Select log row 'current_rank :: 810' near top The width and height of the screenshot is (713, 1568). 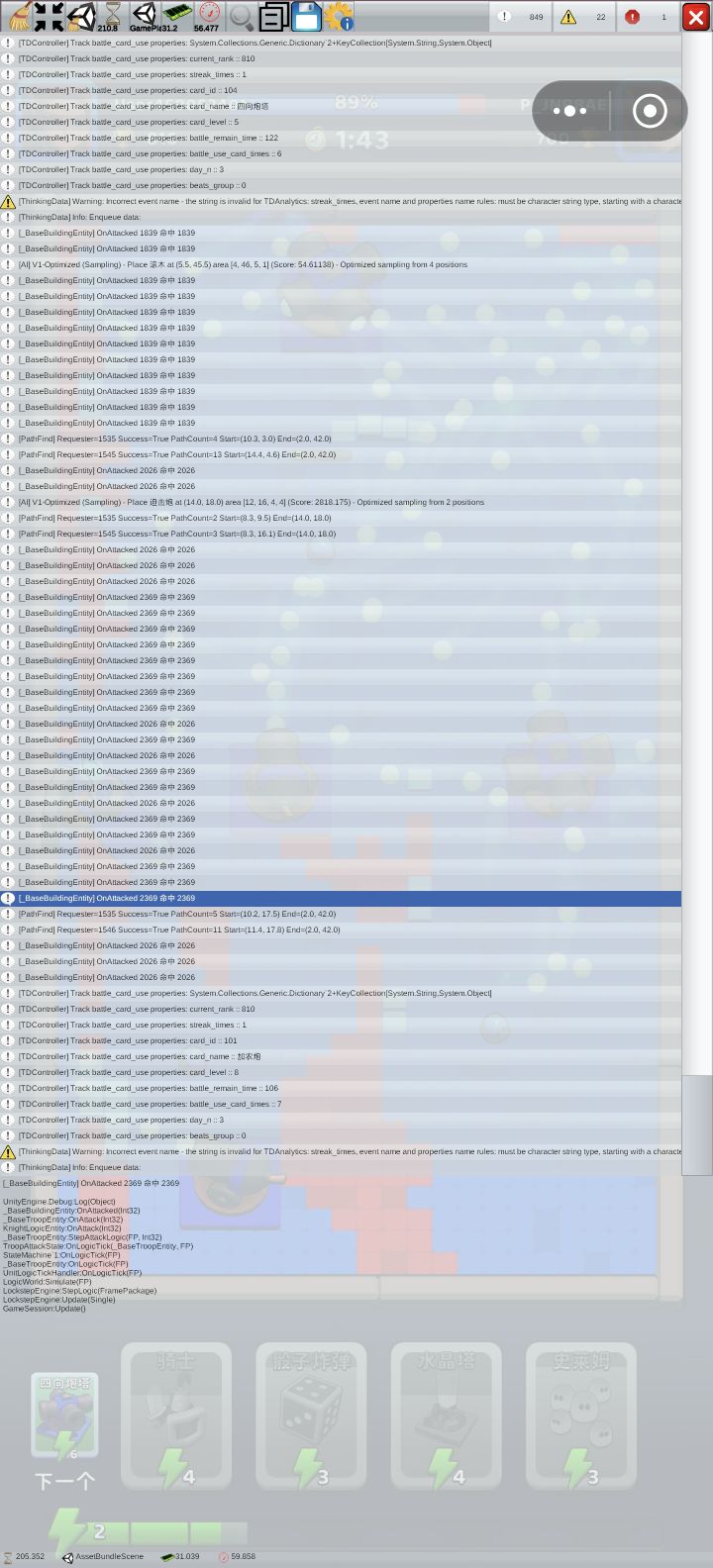pyautogui.click(x=341, y=58)
